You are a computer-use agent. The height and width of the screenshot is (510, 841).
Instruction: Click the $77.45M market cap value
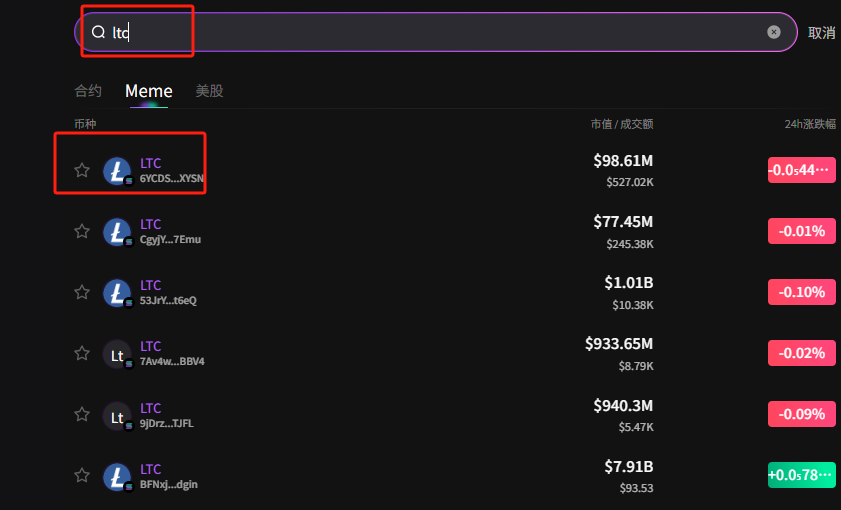click(x=623, y=221)
